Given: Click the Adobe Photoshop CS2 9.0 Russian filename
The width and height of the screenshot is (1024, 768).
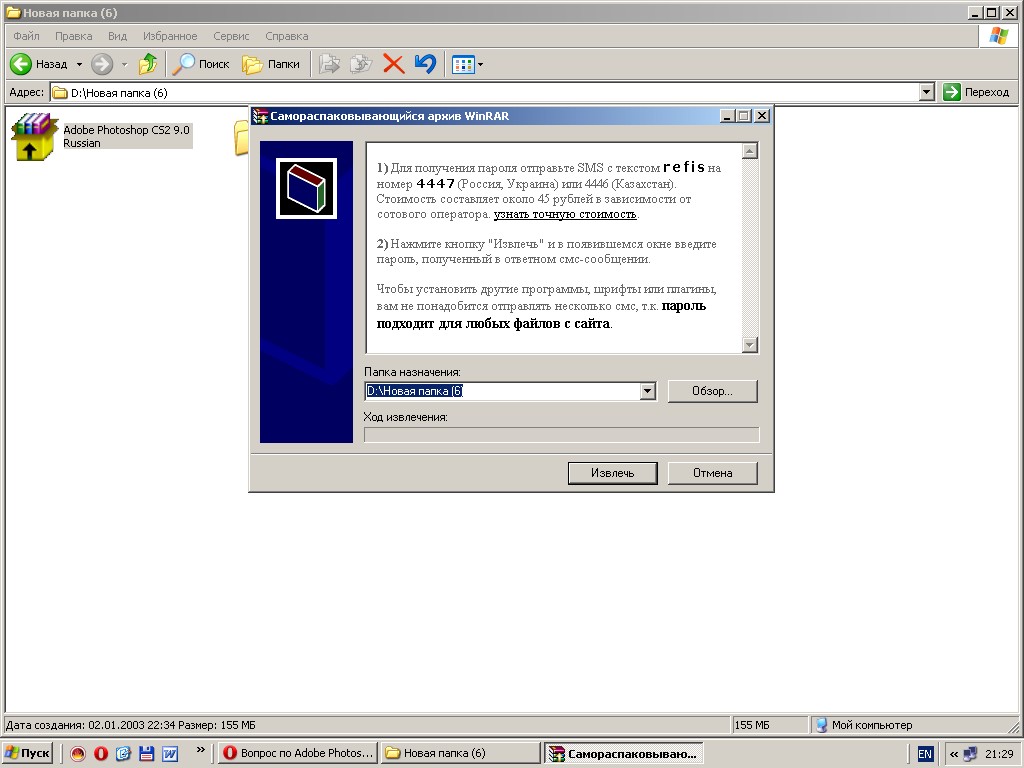Looking at the screenshot, I should click(x=126, y=136).
